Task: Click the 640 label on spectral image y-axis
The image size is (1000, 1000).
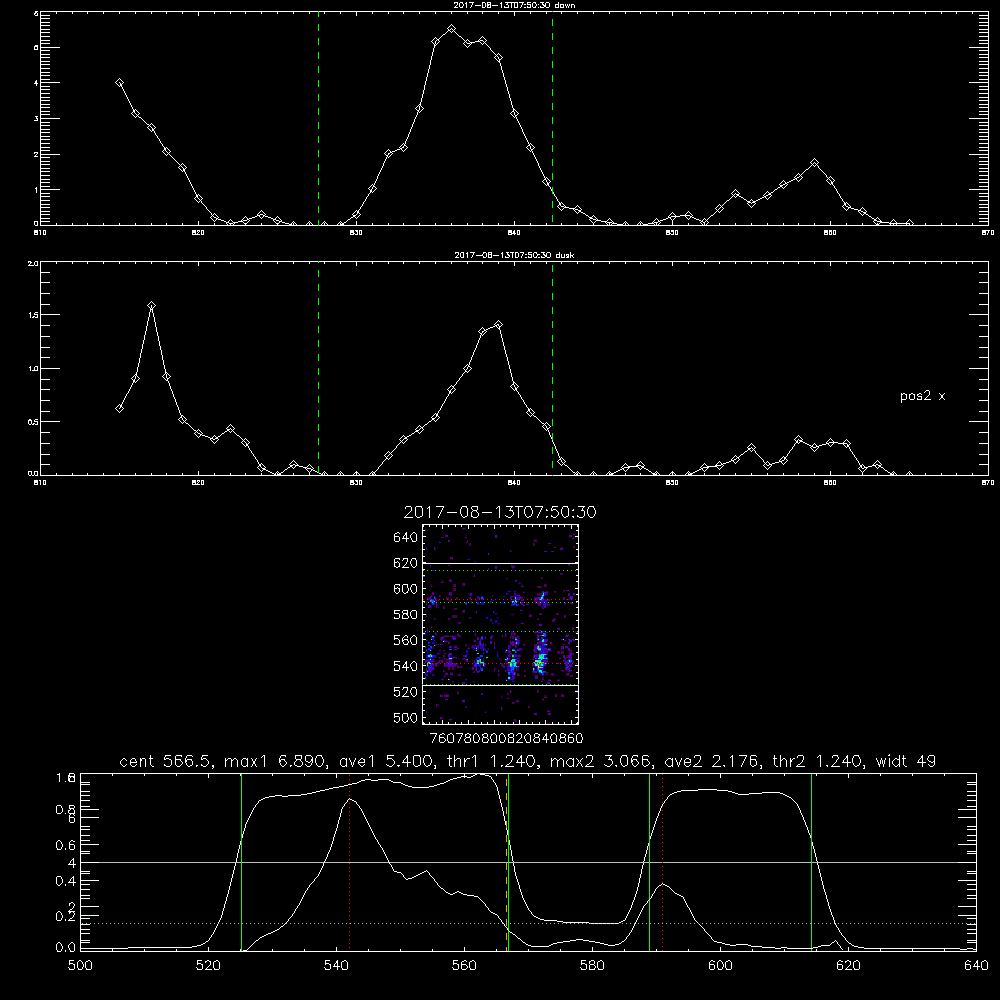Action: tap(406, 538)
